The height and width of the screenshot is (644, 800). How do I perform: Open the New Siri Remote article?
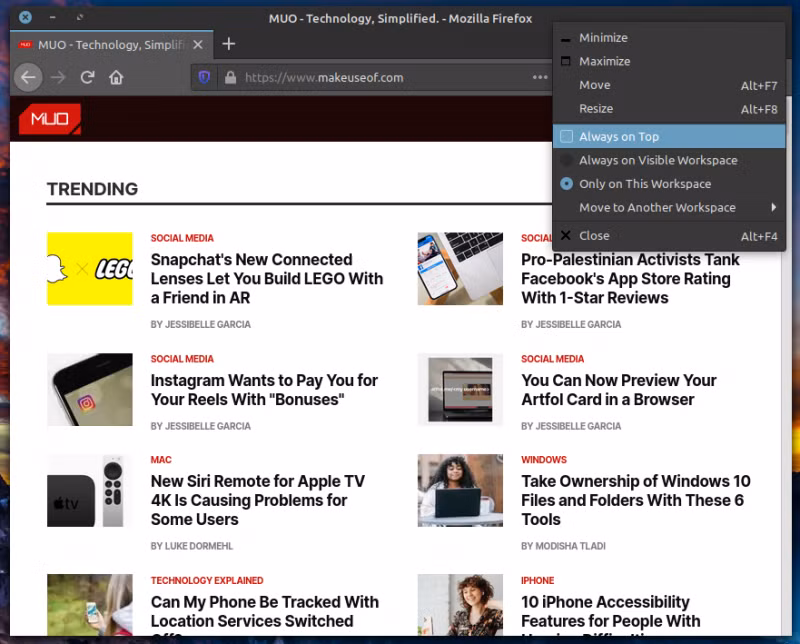click(x=258, y=500)
